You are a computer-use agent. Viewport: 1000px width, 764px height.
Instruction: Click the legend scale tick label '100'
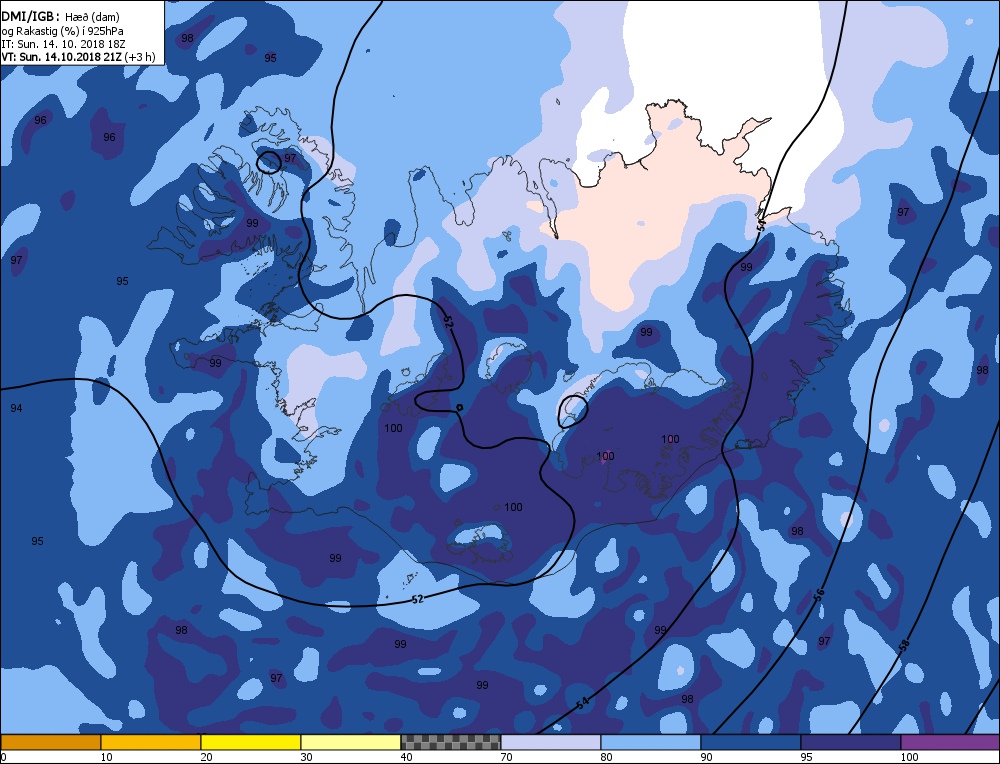[909, 757]
